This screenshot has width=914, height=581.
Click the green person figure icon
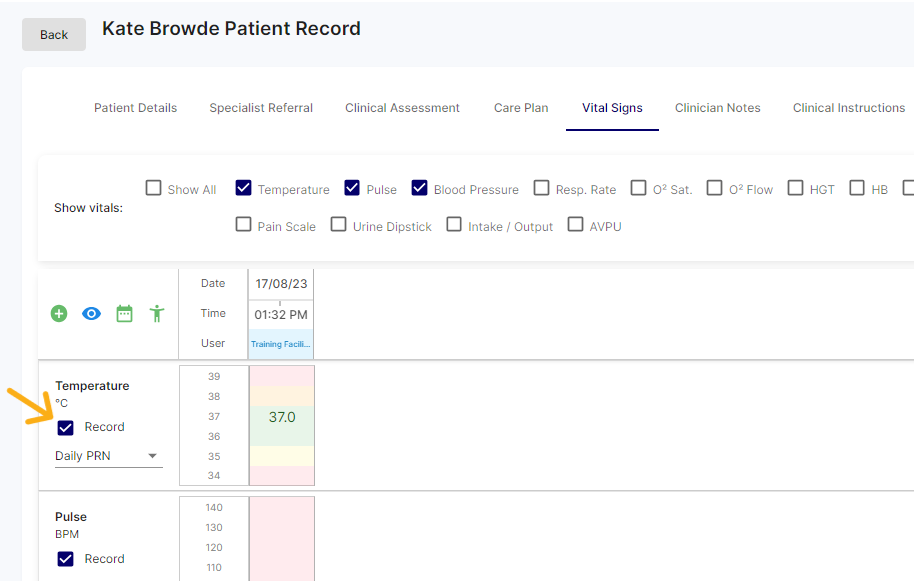(x=157, y=313)
